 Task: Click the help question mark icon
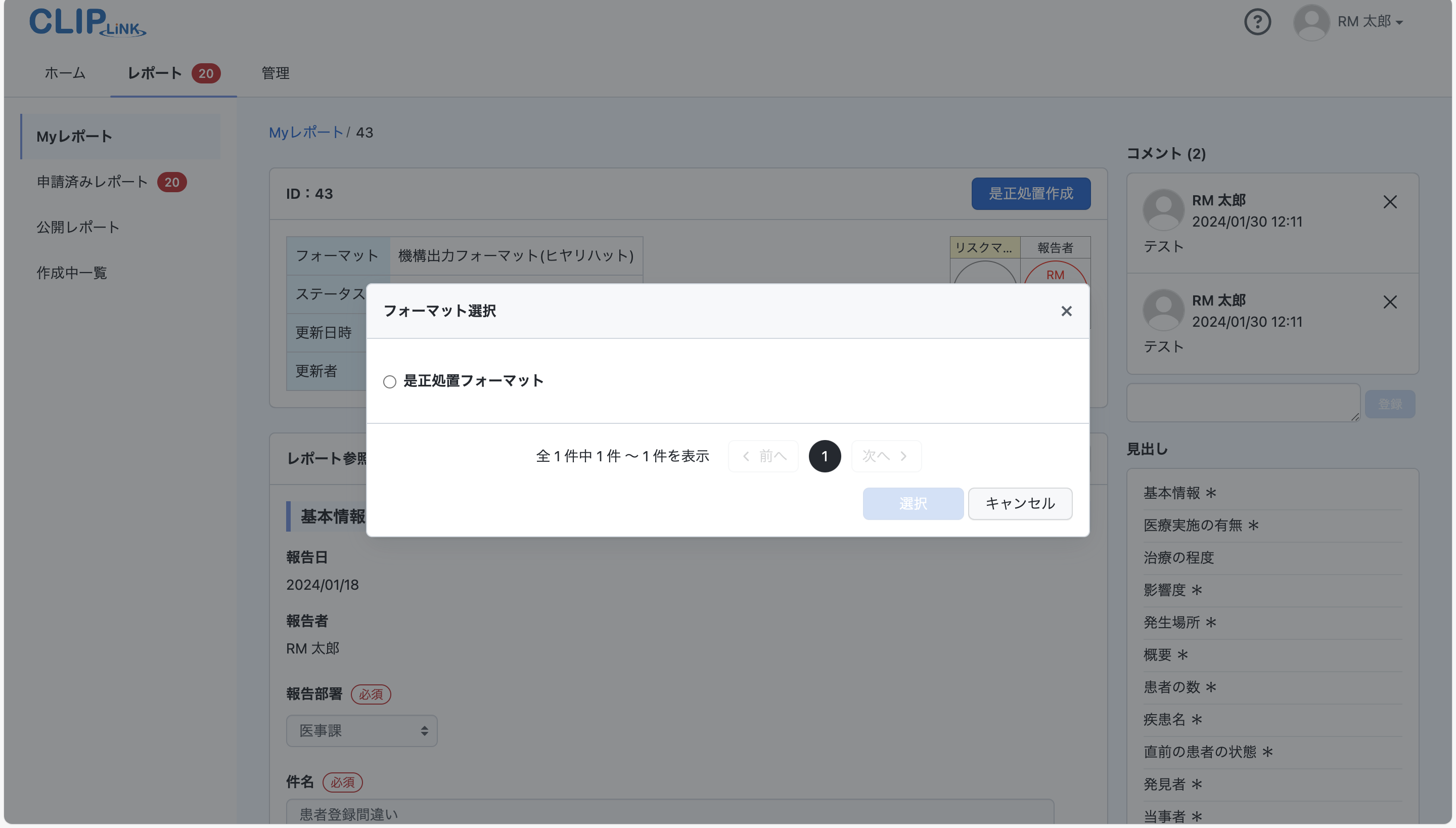point(1257,22)
